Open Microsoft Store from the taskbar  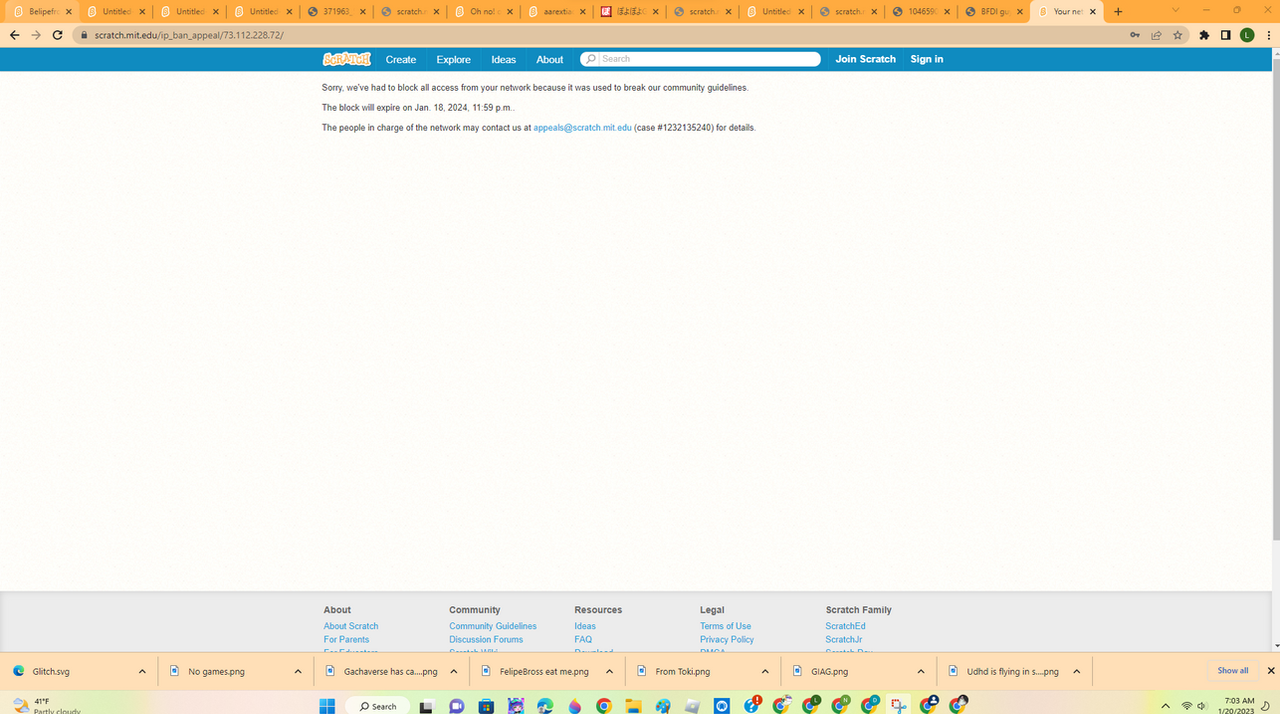pyautogui.click(x=486, y=706)
